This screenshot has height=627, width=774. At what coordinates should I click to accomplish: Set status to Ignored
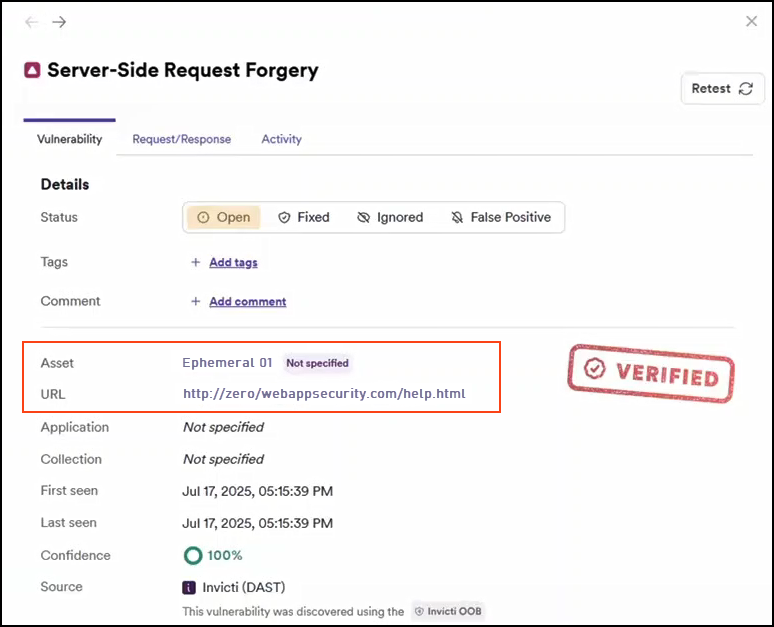click(390, 217)
